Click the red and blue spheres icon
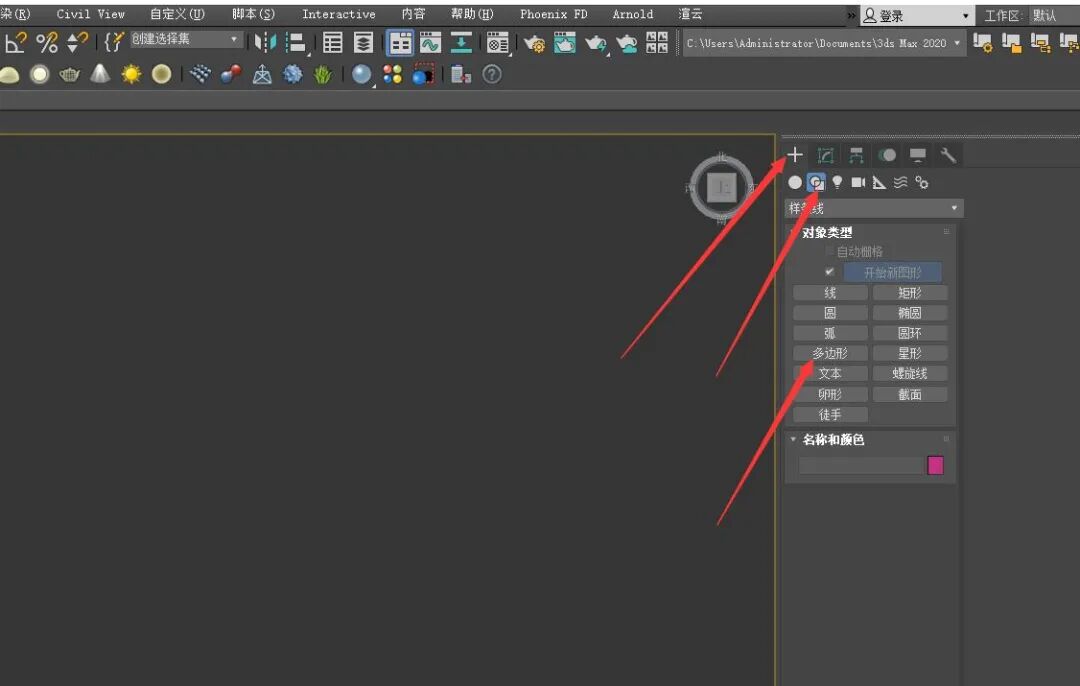Screen dimensions: 1080x686 pyautogui.click(x=231, y=74)
